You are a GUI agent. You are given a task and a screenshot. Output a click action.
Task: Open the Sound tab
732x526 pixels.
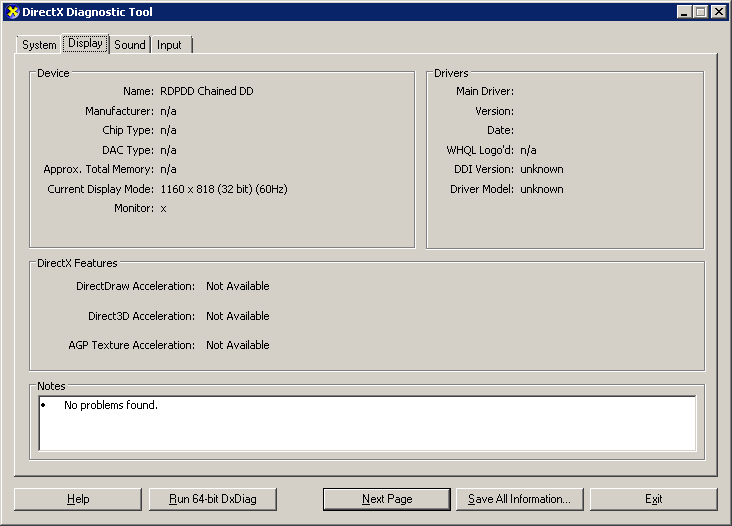[x=130, y=45]
